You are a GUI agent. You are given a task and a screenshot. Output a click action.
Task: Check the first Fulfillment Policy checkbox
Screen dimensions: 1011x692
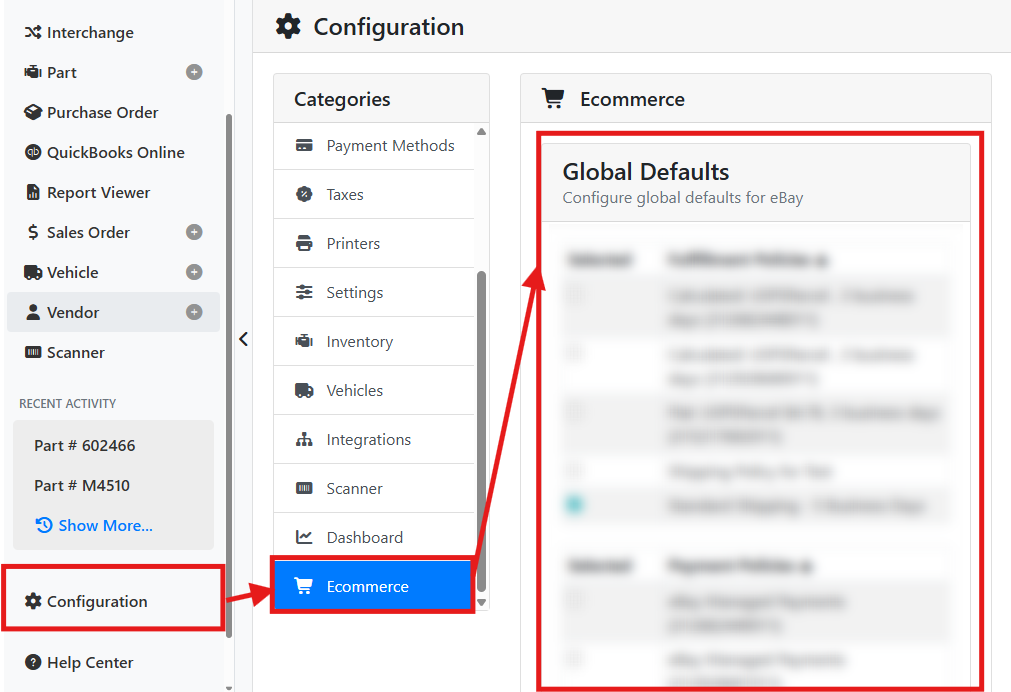click(x=576, y=295)
